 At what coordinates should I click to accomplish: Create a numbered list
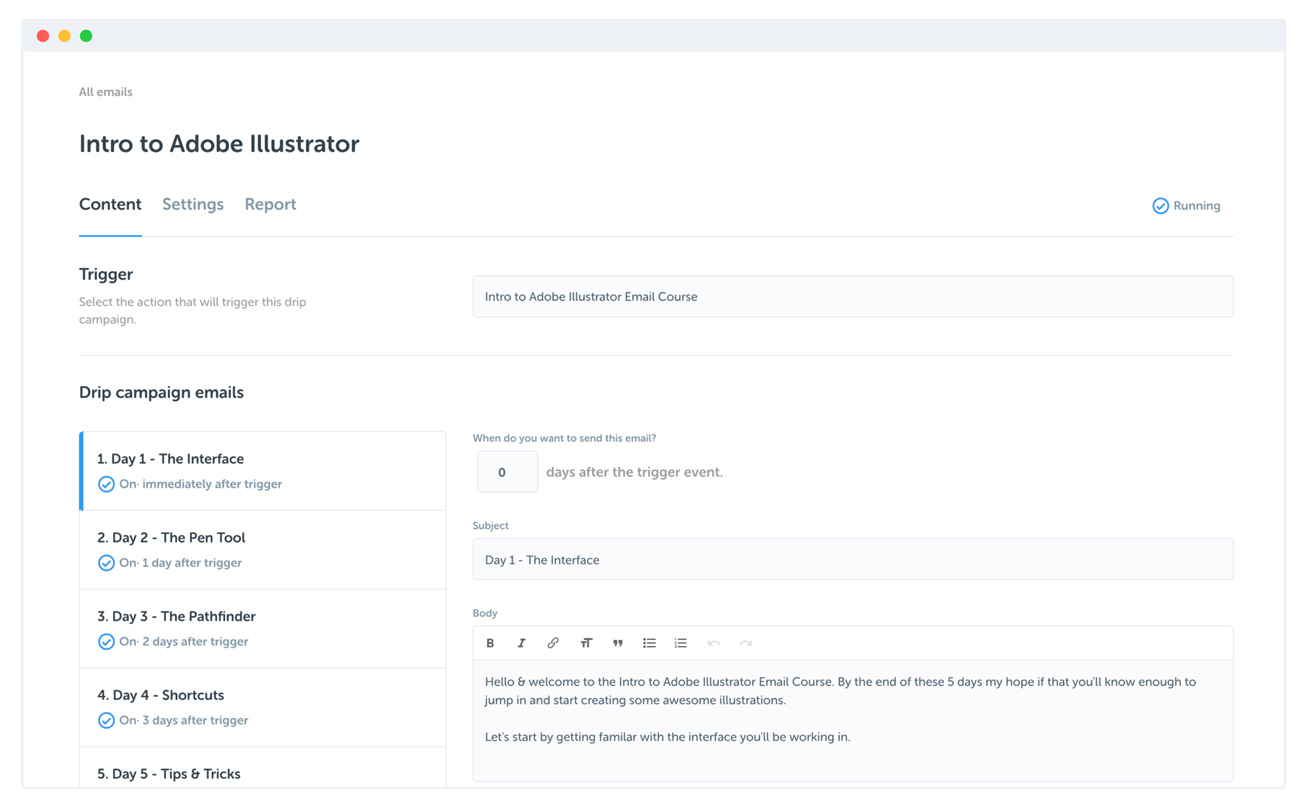coord(681,643)
